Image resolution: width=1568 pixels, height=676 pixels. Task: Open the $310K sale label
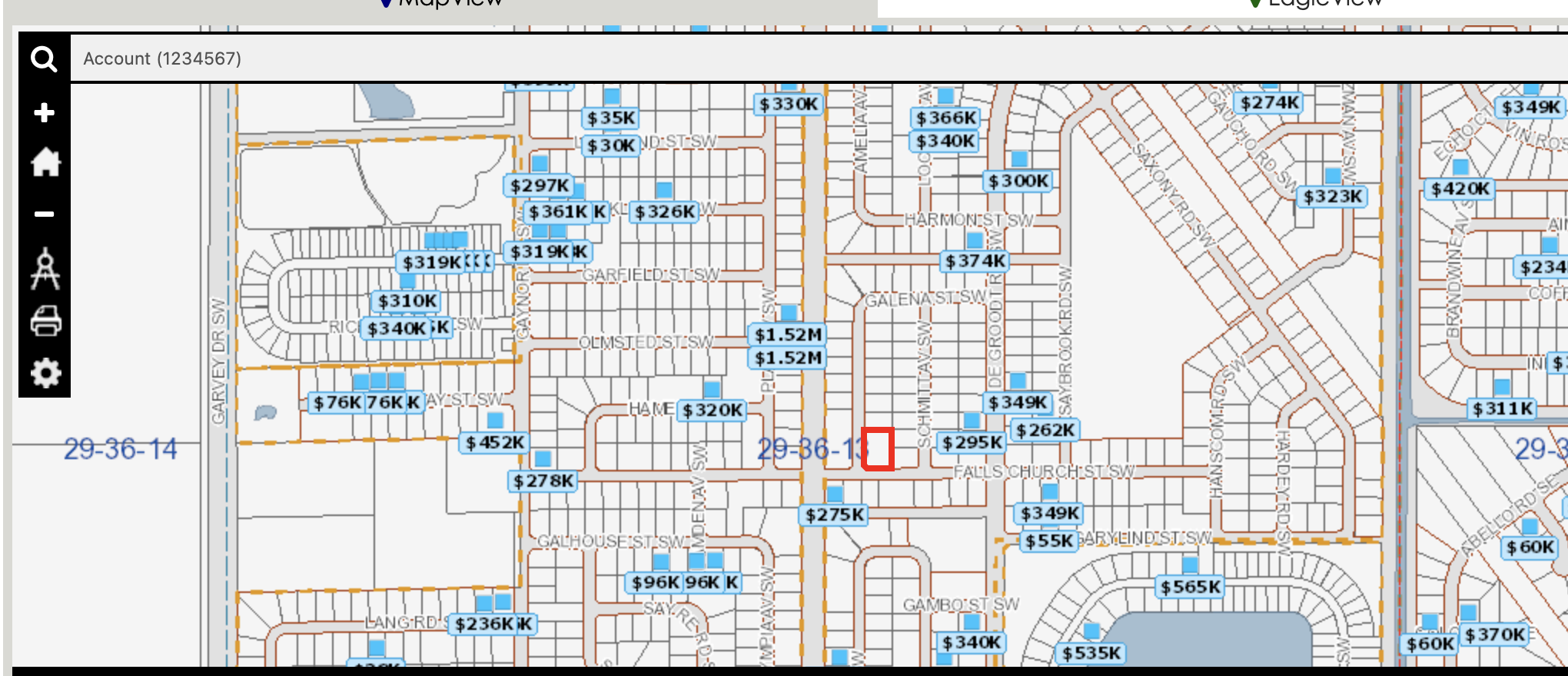[407, 301]
